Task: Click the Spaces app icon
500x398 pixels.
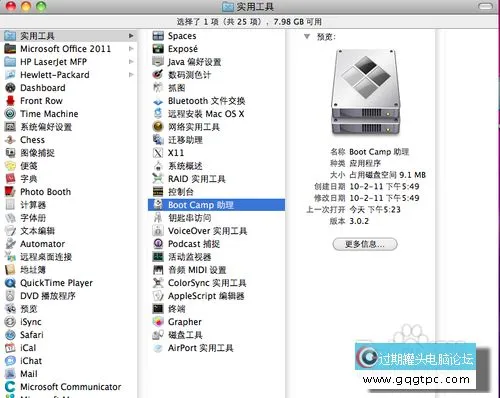Action: point(158,36)
